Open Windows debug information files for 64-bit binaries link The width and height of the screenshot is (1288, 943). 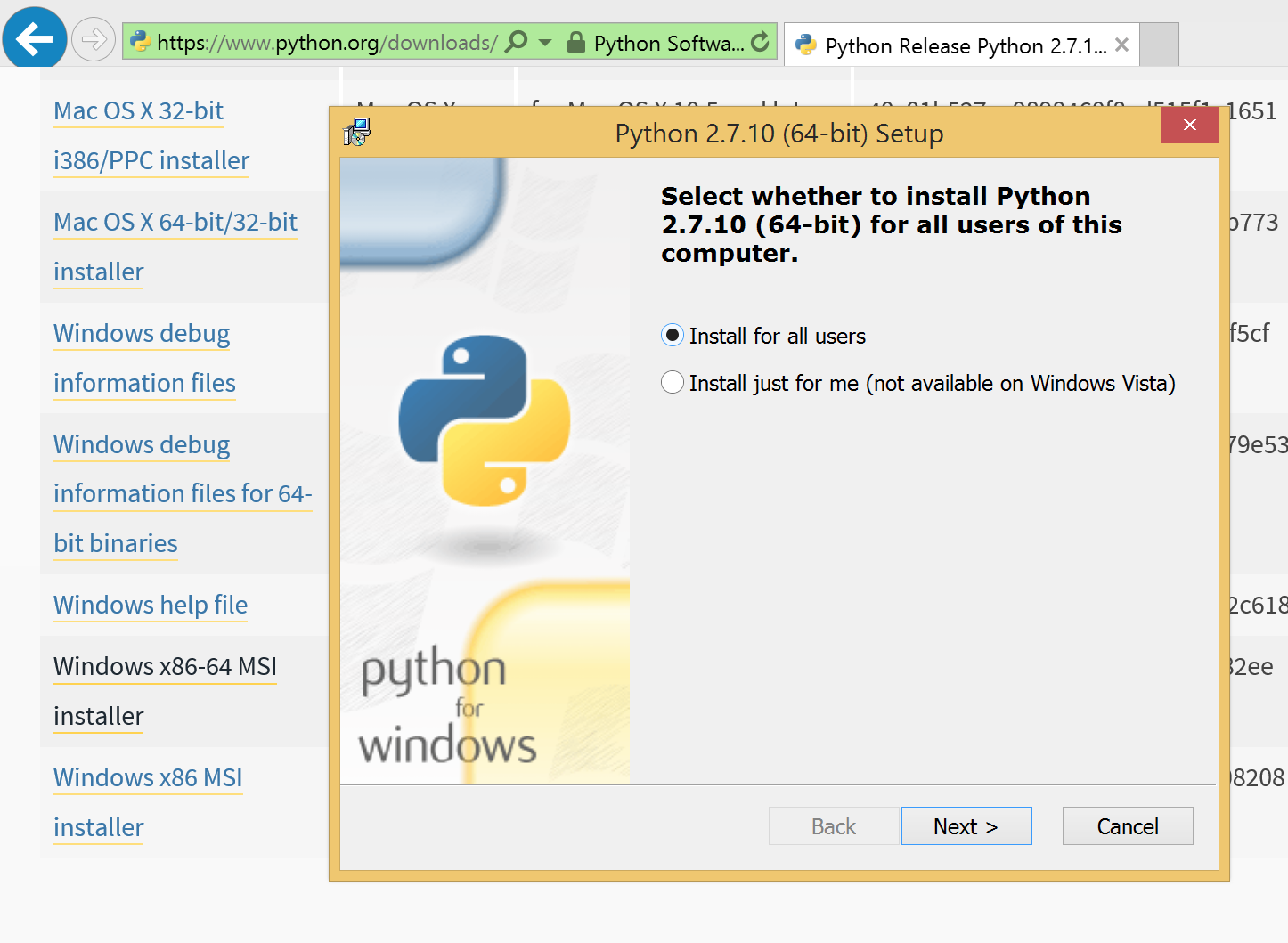click(x=183, y=493)
